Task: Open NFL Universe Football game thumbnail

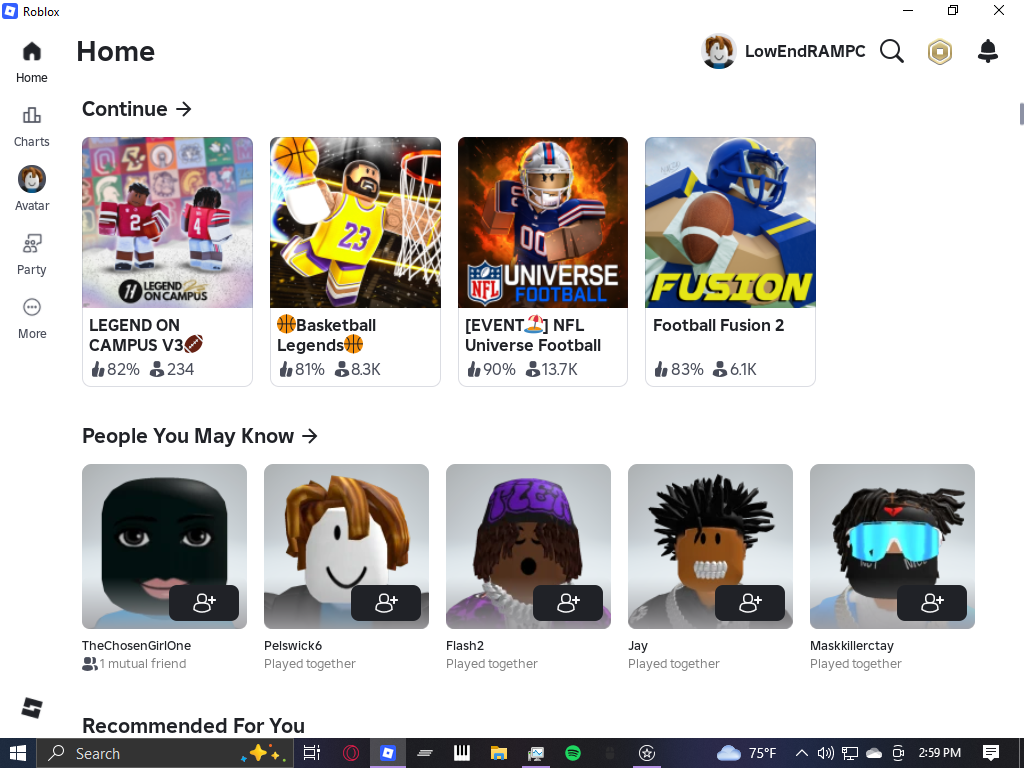Action: tap(543, 222)
